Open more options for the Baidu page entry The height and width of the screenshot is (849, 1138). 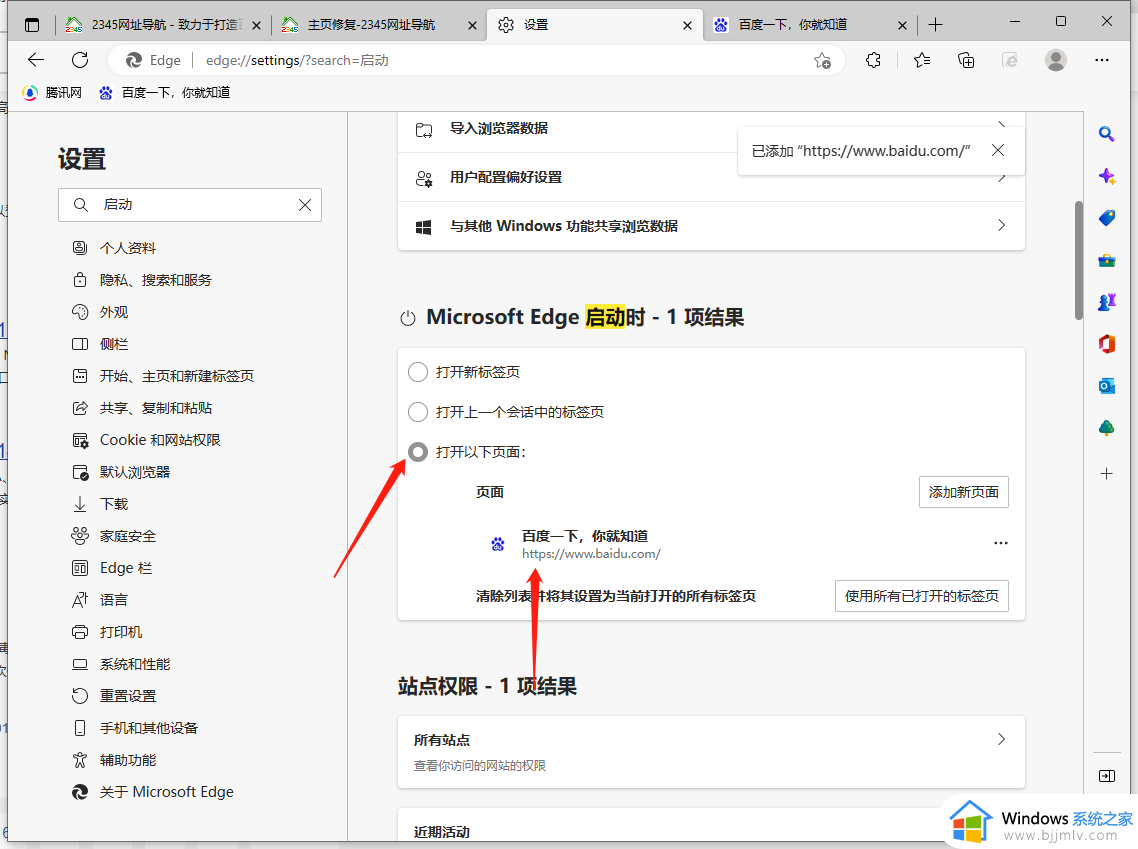tap(1001, 544)
